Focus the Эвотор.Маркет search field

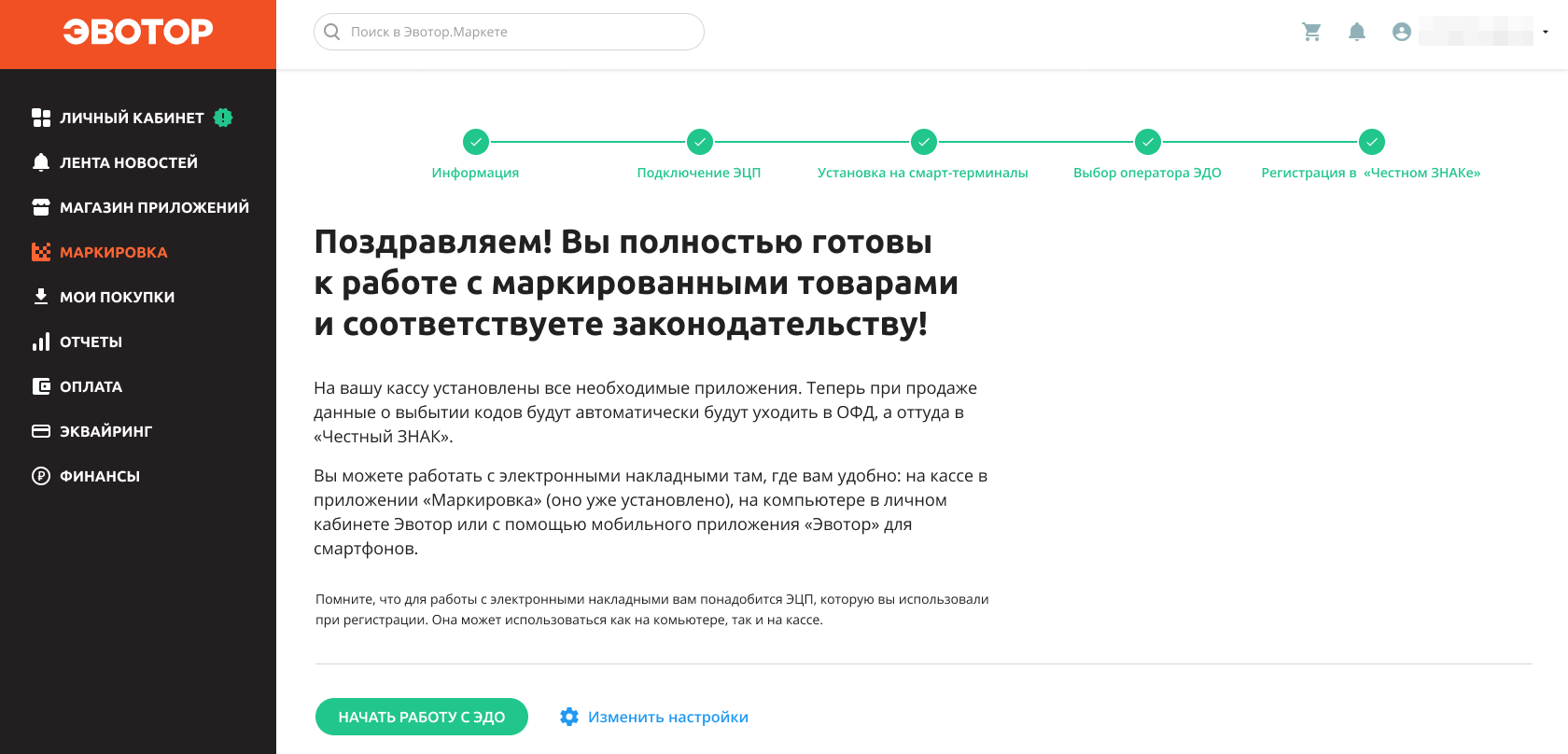(509, 32)
